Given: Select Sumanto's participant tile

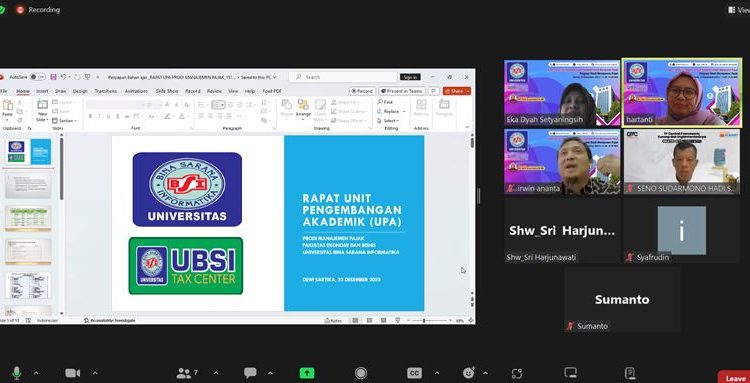Looking at the screenshot, I should click(622, 300).
